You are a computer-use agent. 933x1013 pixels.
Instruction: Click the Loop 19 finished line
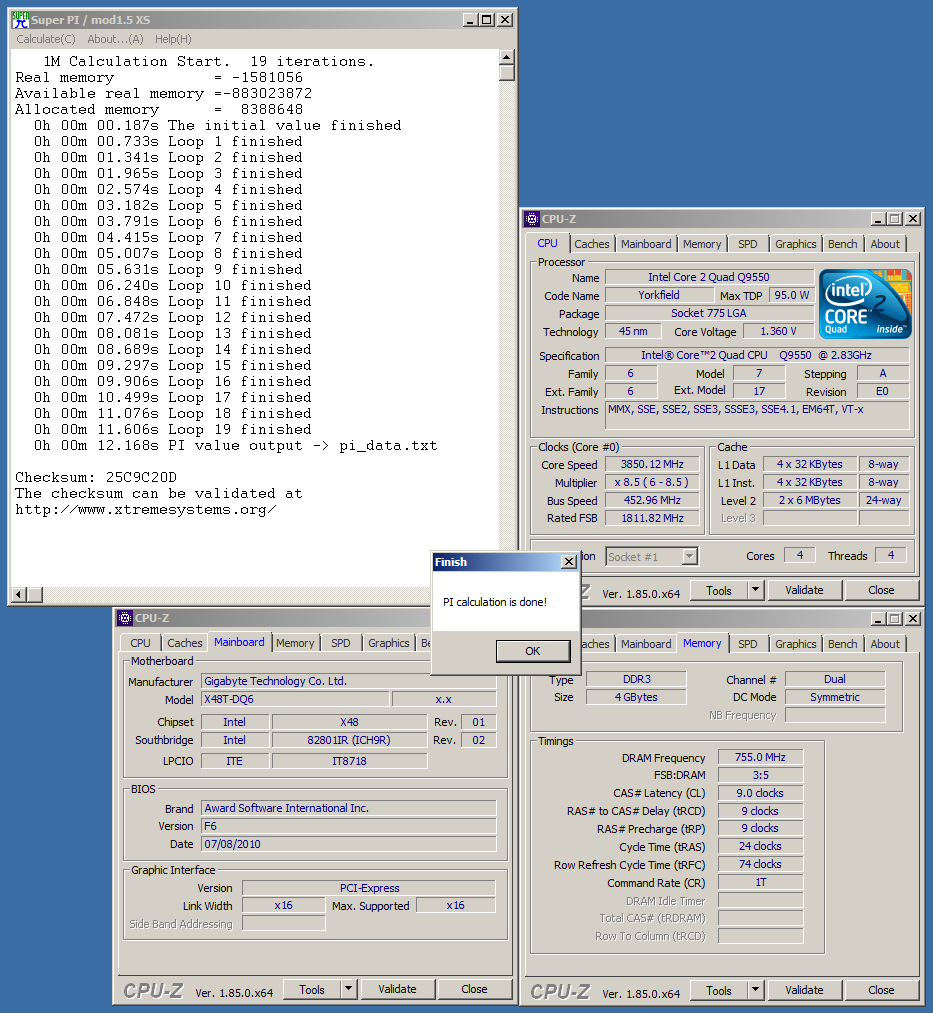[x=173, y=430]
